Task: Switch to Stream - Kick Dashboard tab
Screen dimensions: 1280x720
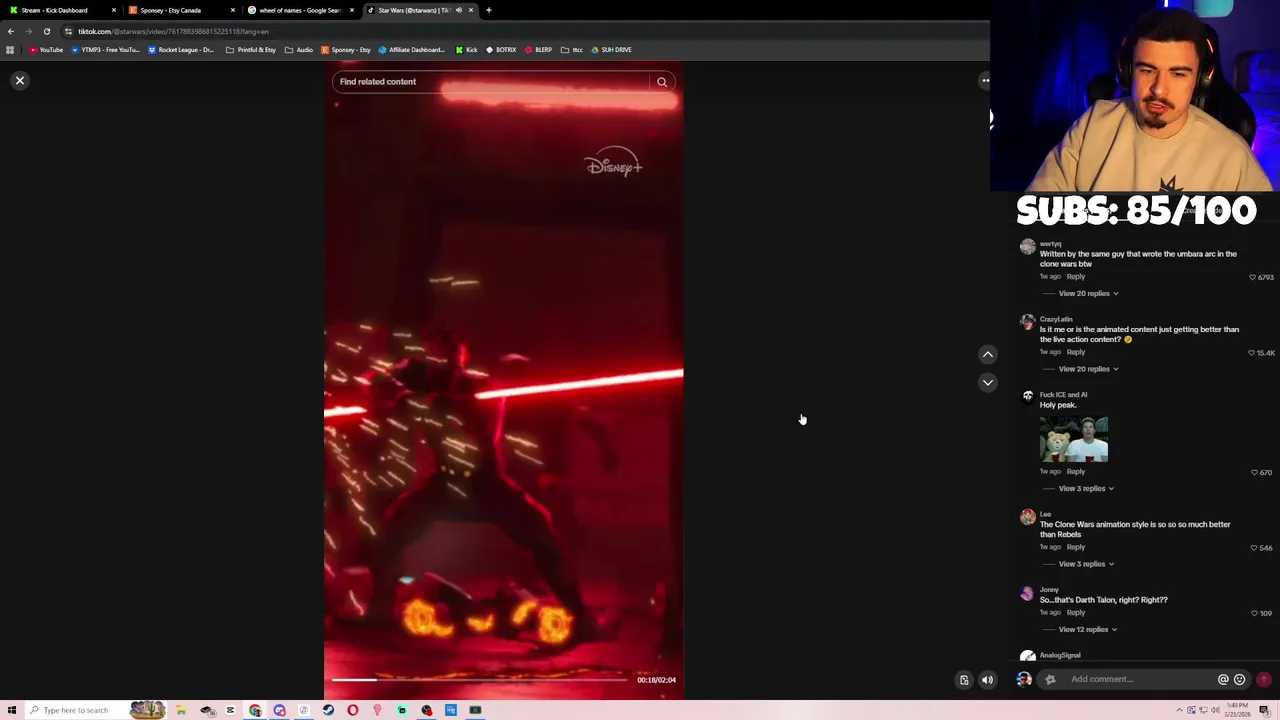Action: pyautogui.click(x=62, y=10)
